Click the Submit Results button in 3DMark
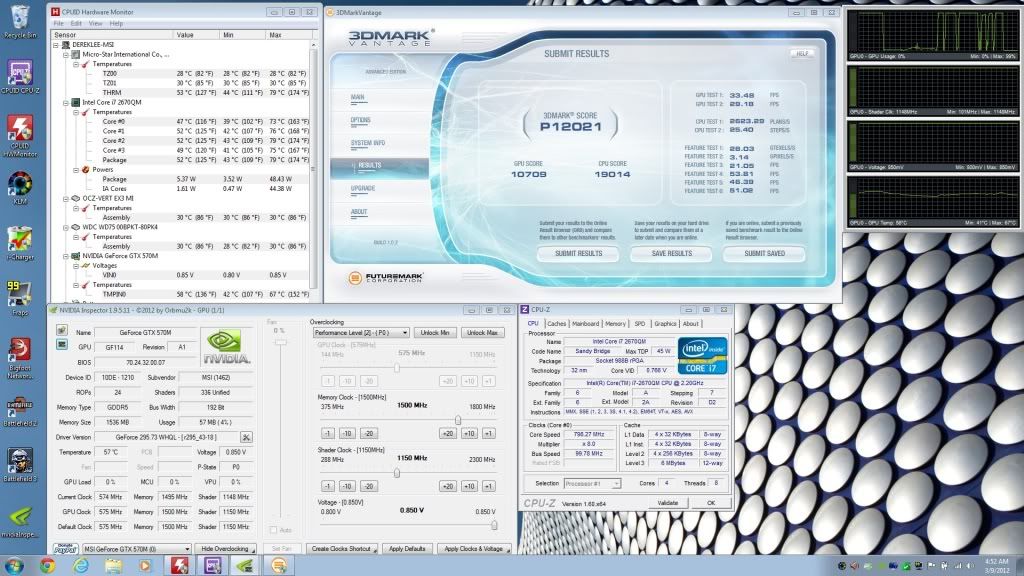Screen dimensions: 1024x576 click(578, 253)
